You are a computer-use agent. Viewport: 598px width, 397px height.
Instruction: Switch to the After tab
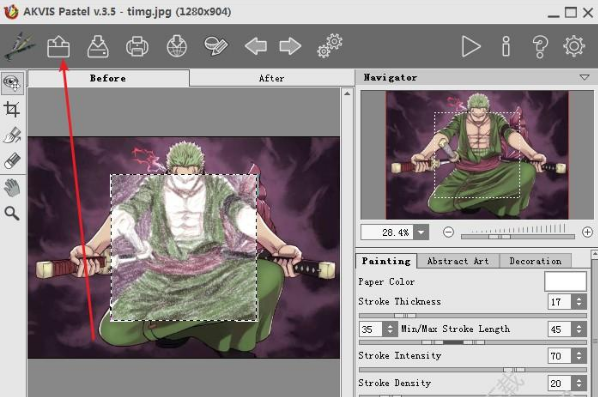(x=272, y=79)
